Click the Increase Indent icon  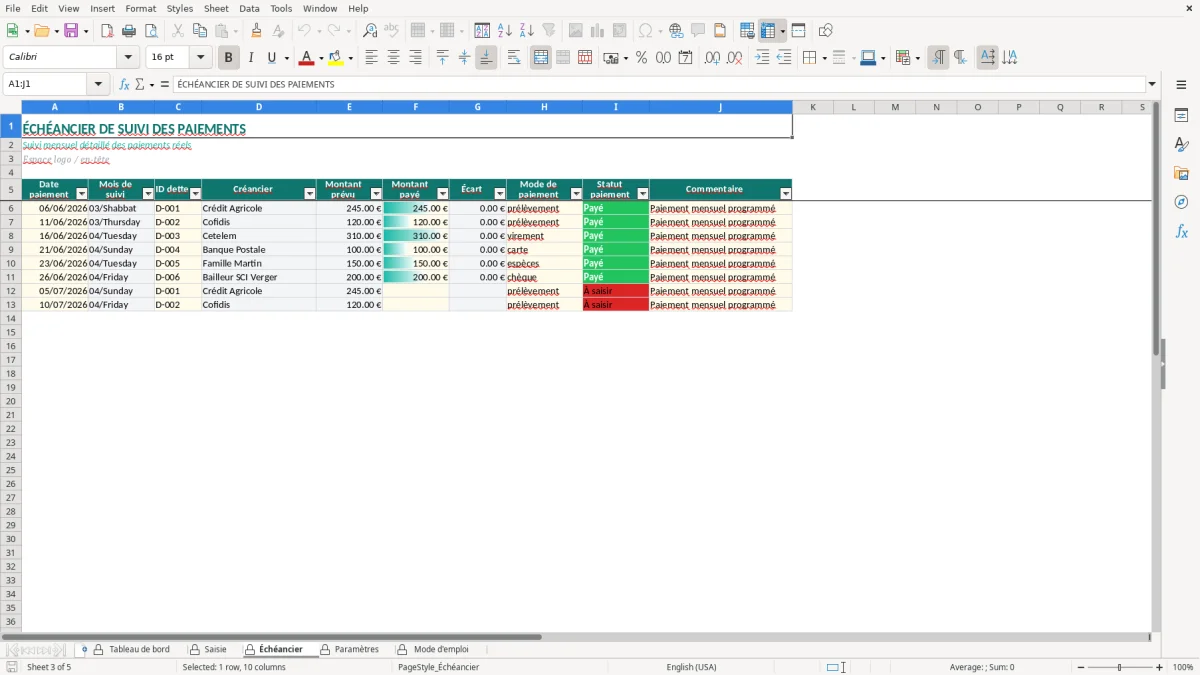pos(762,58)
